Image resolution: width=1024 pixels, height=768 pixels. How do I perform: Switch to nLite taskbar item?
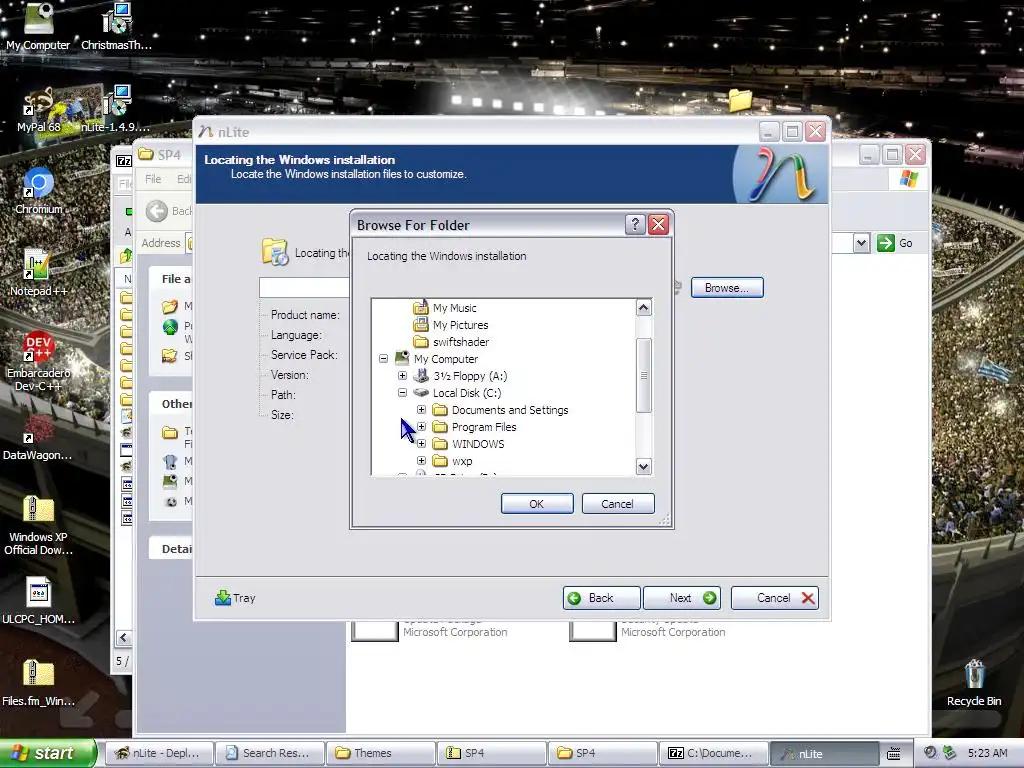point(824,753)
